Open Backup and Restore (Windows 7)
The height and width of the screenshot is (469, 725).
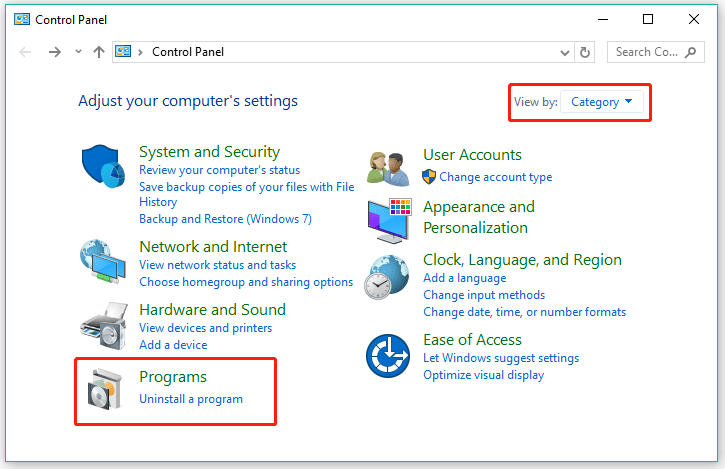[x=226, y=219]
